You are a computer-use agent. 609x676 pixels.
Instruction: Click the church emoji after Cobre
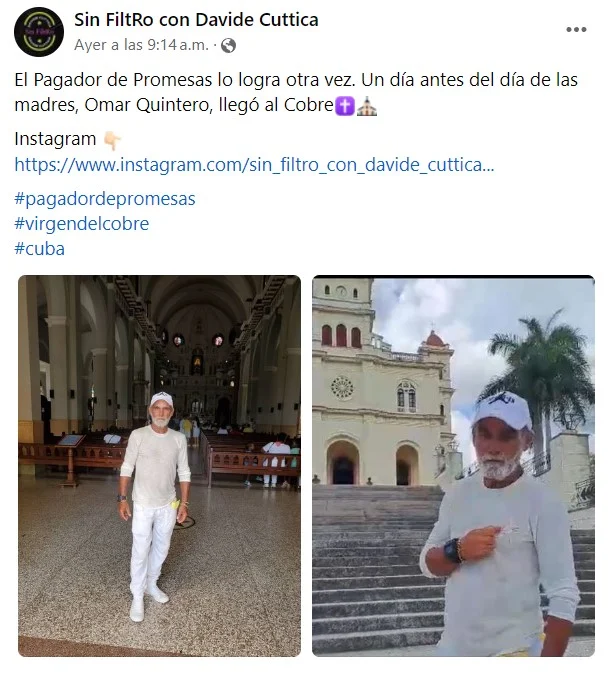367,106
